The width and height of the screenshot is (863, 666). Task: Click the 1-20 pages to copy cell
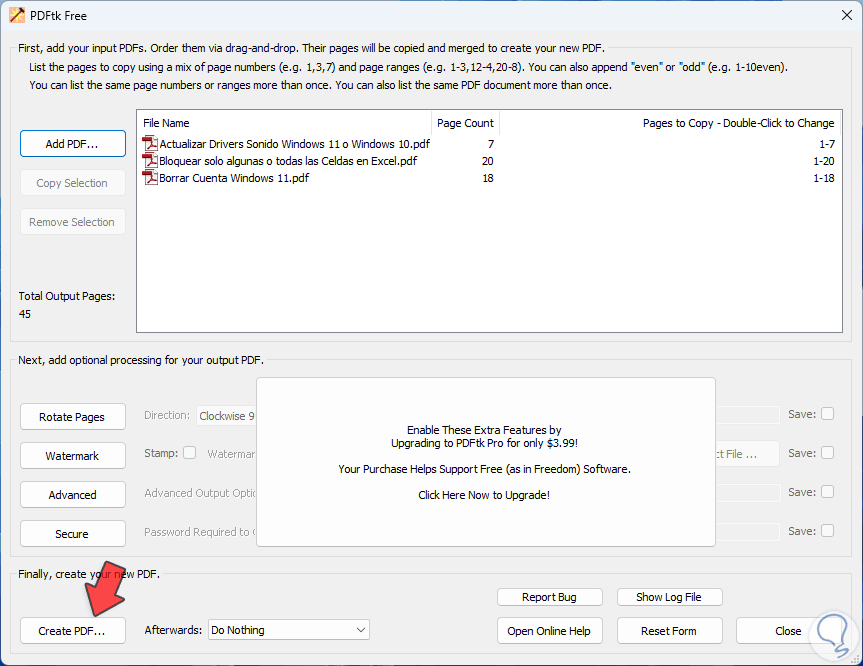pos(824,161)
